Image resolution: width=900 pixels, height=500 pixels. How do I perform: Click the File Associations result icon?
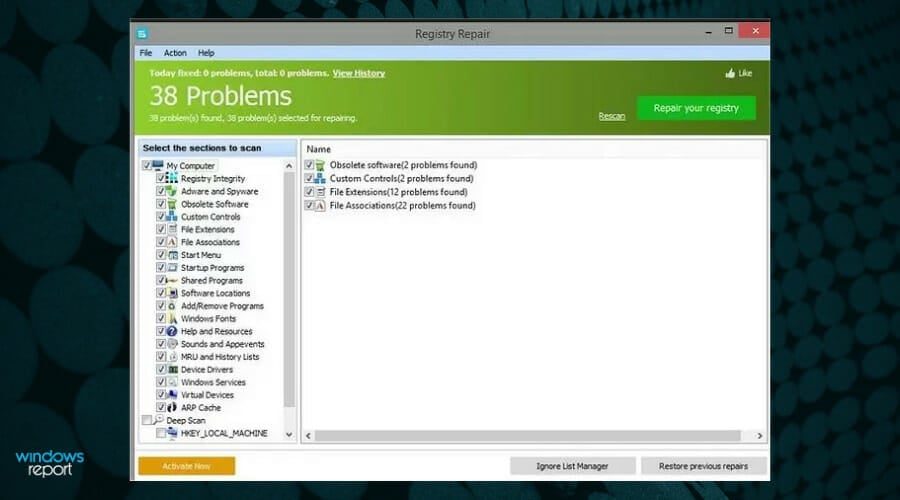coord(320,206)
